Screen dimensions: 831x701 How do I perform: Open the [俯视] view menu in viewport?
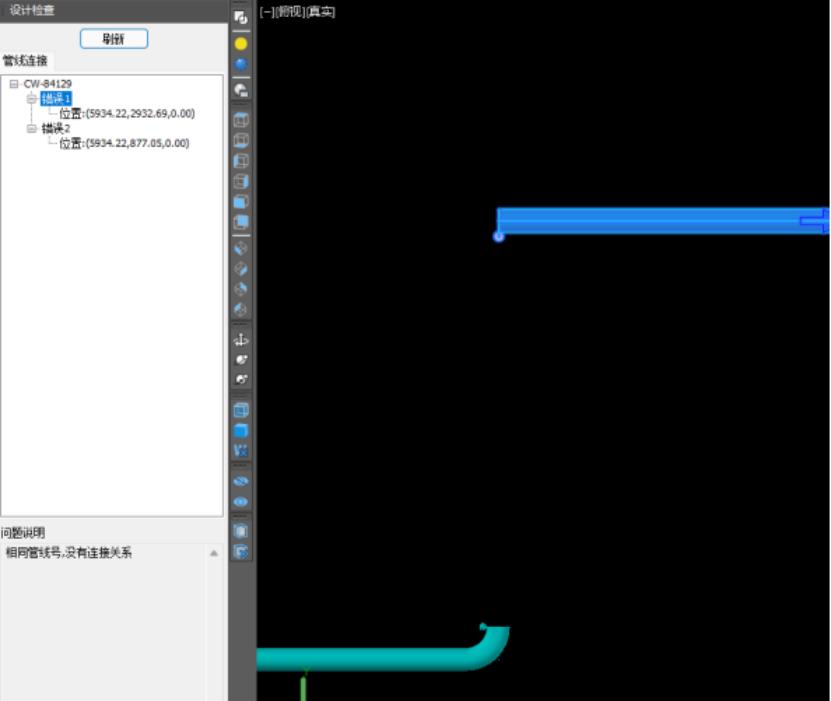[290, 12]
